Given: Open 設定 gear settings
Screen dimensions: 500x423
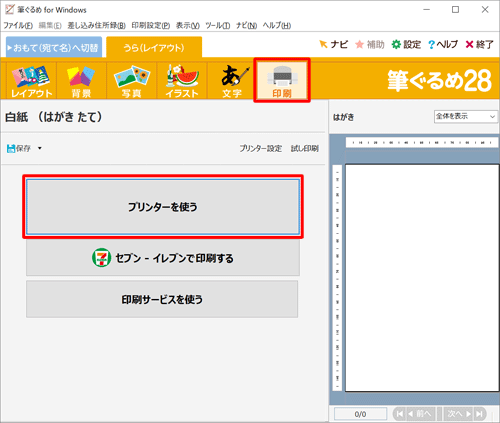Looking at the screenshot, I should (406, 44).
